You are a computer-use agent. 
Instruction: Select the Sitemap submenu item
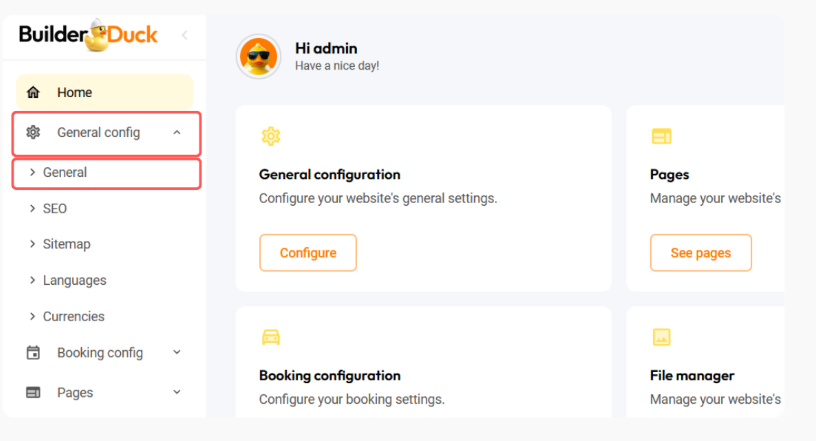[x=66, y=244]
